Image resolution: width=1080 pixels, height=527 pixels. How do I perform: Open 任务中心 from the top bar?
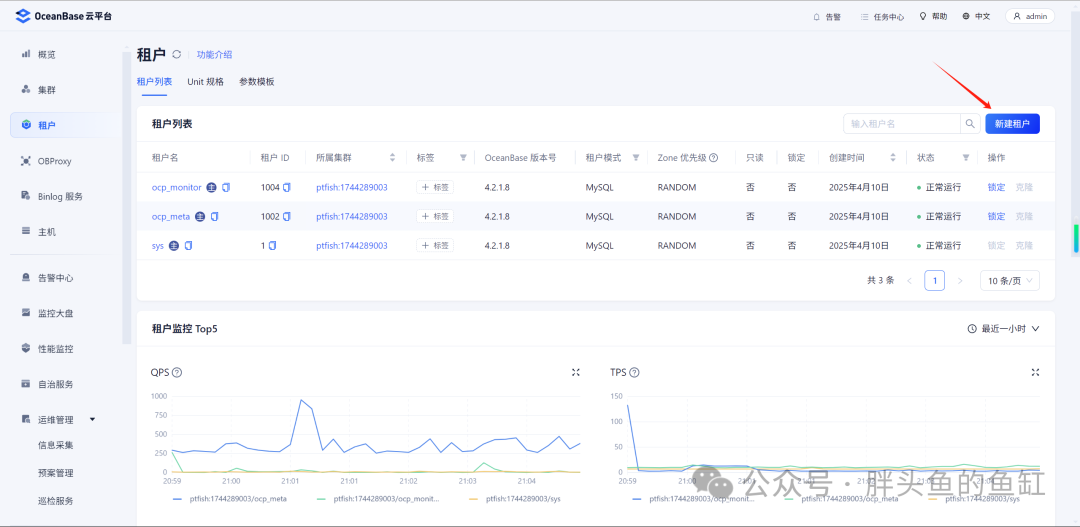click(x=882, y=17)
